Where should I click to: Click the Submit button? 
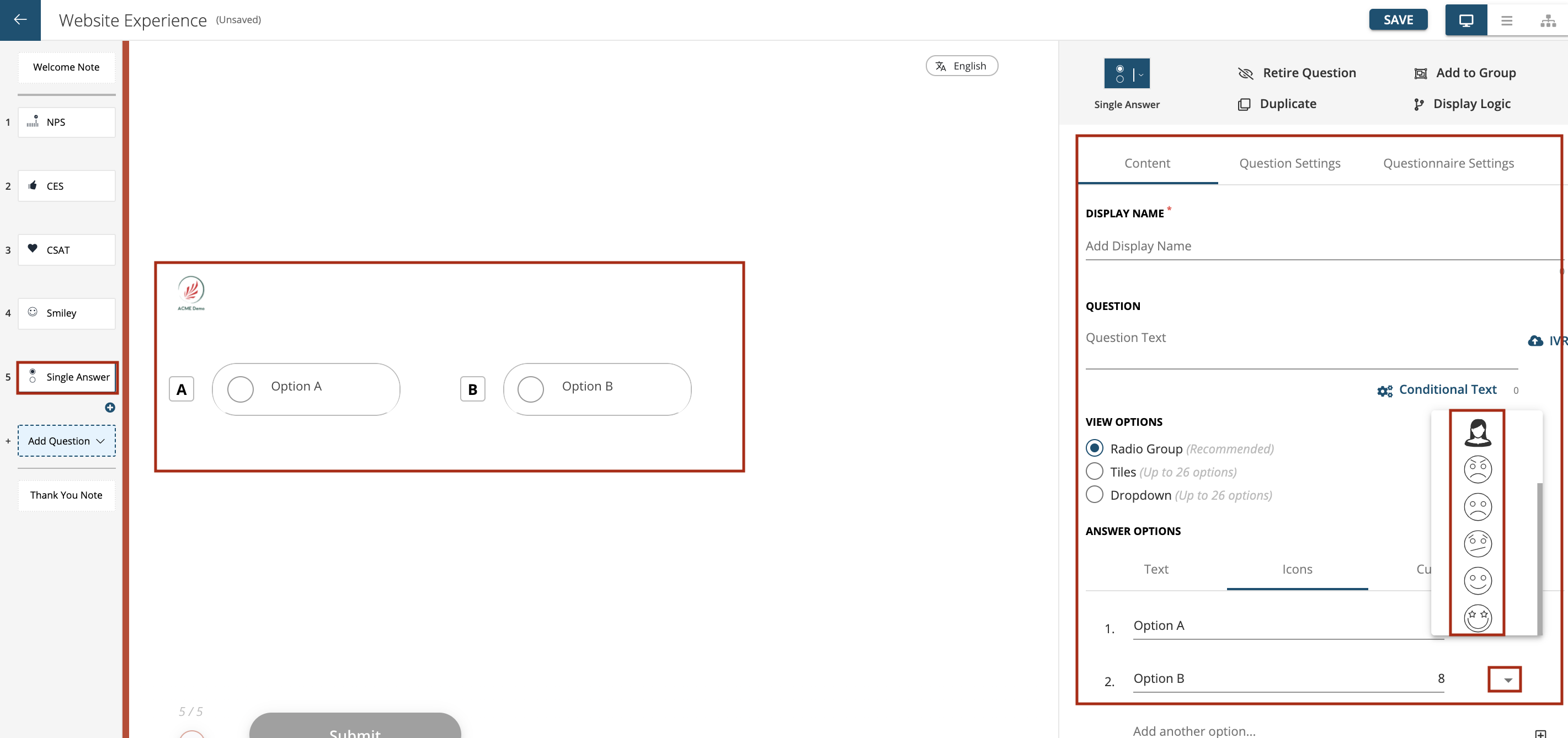[x=355, y=726]
